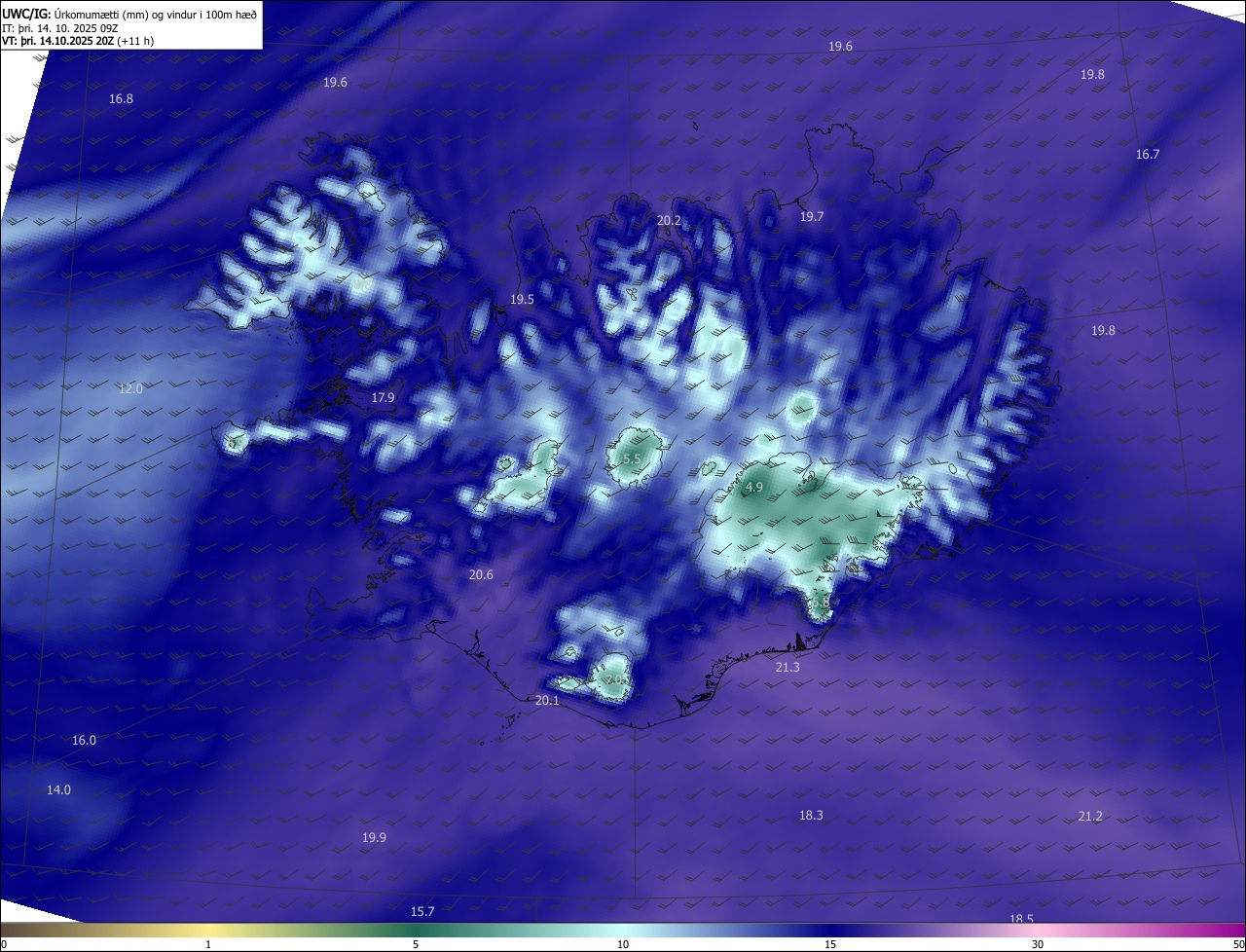Screen dimensions: 1246x952
Task: Click the 7.0 label on the southern glacier
Action: click(x=616, y=680)
